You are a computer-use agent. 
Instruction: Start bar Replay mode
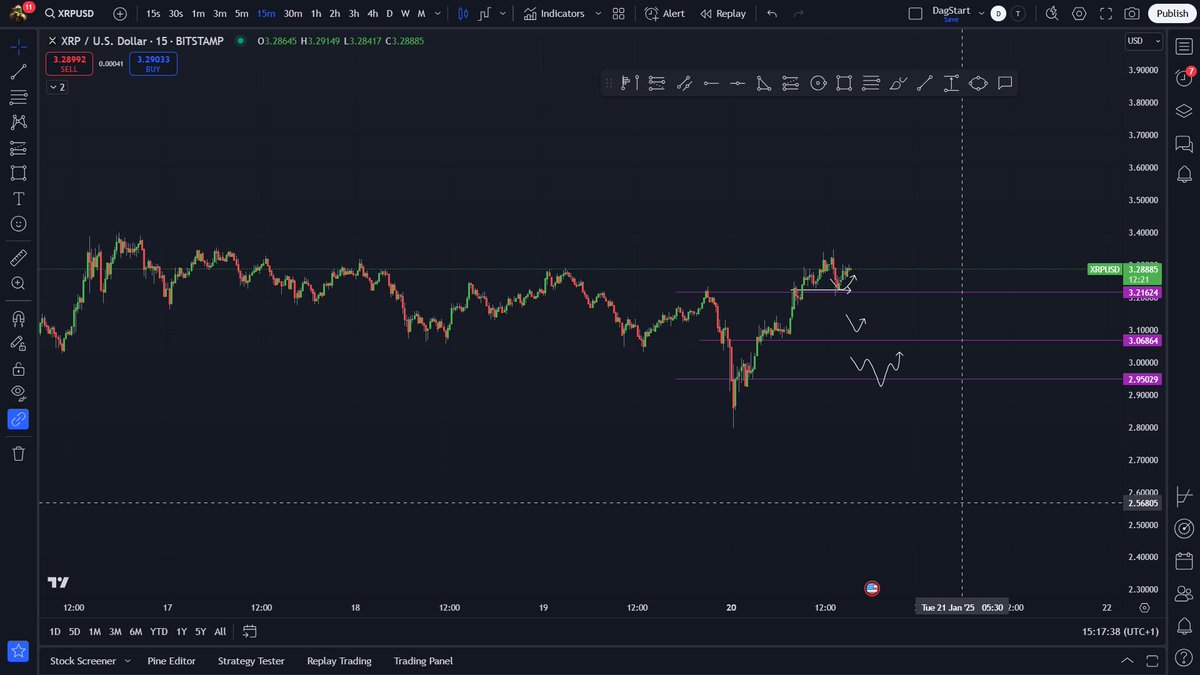pos(723,14)
